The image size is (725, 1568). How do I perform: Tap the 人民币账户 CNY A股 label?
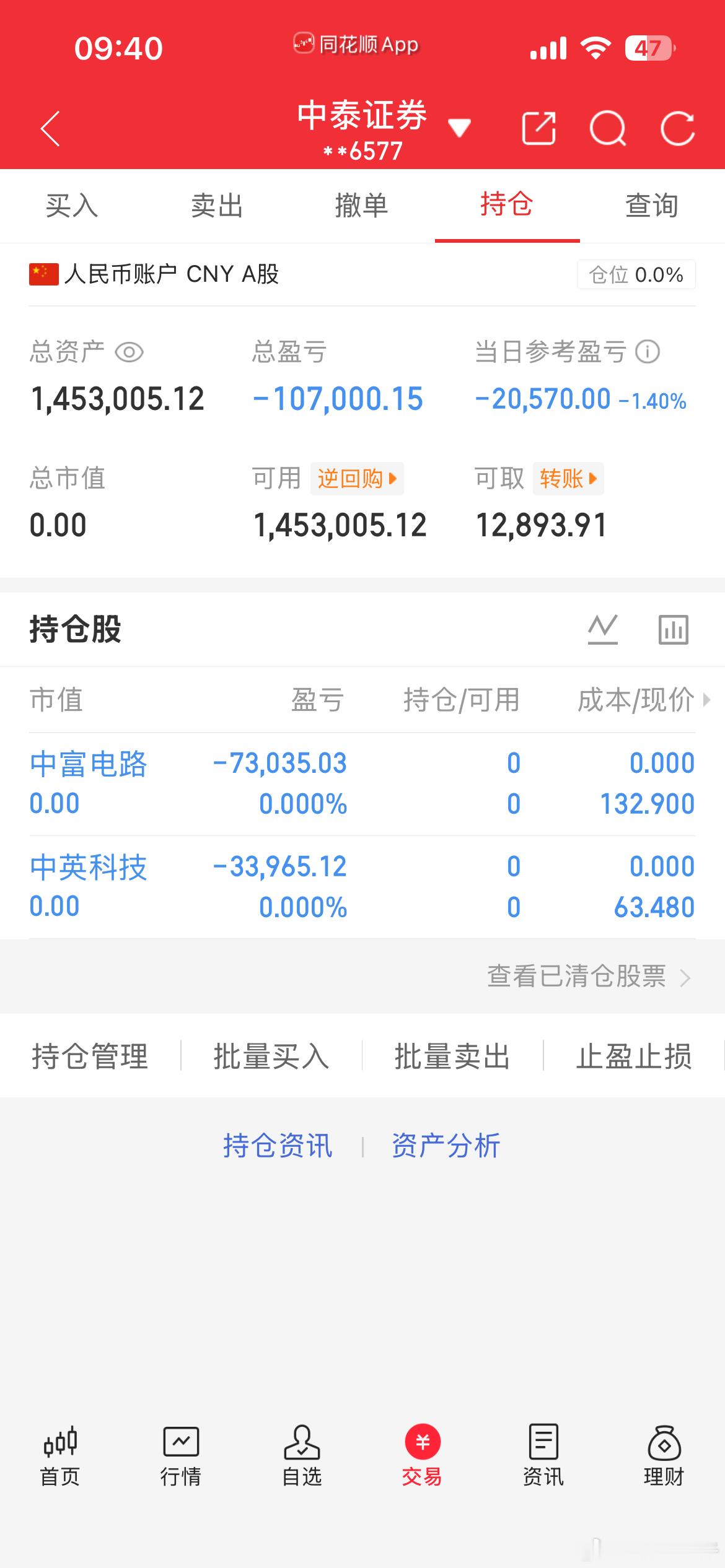[172, 274]
